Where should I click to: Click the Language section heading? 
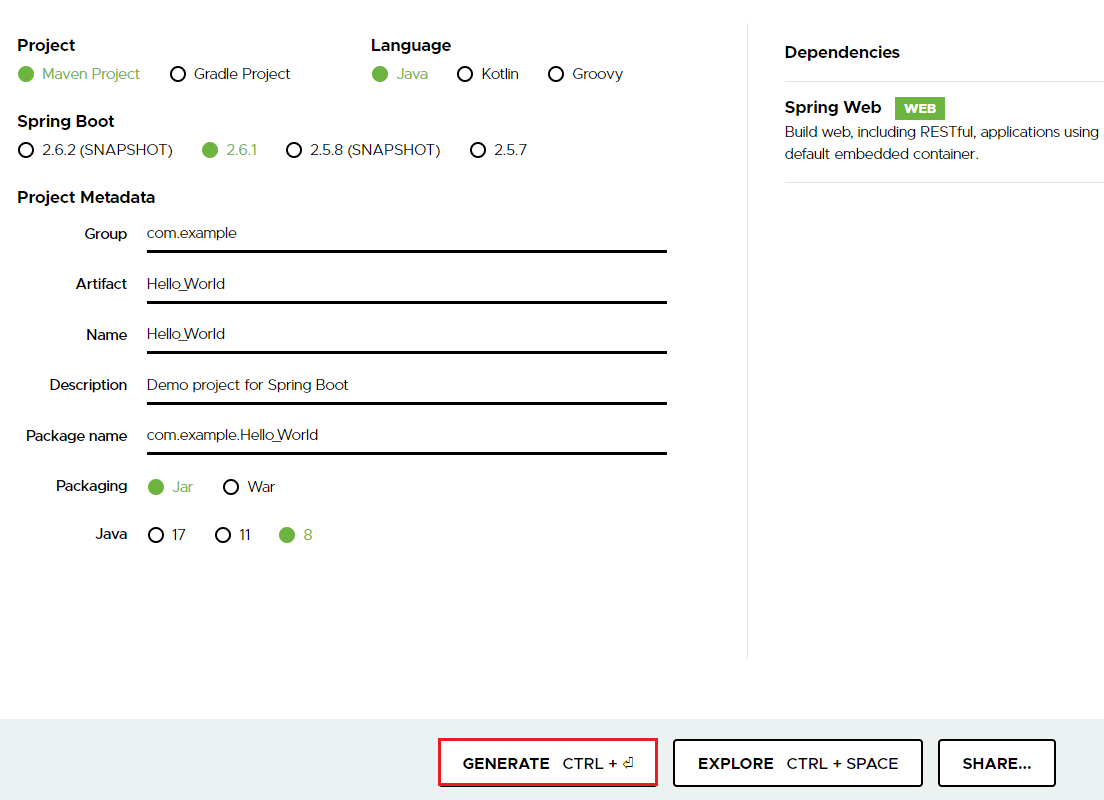(411, 45)
